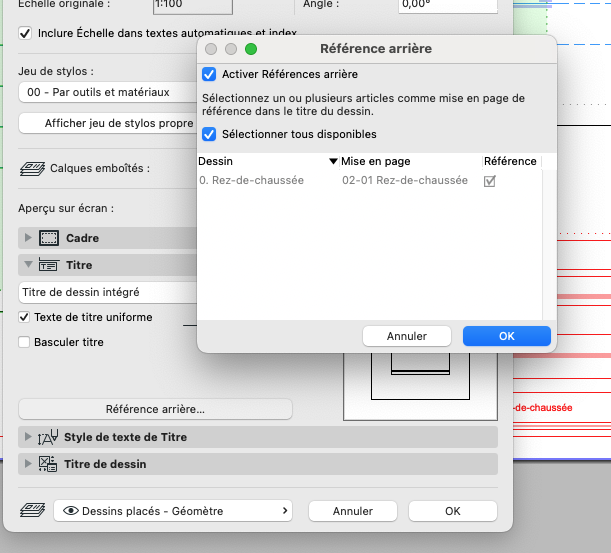The height and width of the screenshot is (553, 611).
Task: Uncheck Texte de titre uniforme
Action: pyautogui.click(x=24, y=317)
